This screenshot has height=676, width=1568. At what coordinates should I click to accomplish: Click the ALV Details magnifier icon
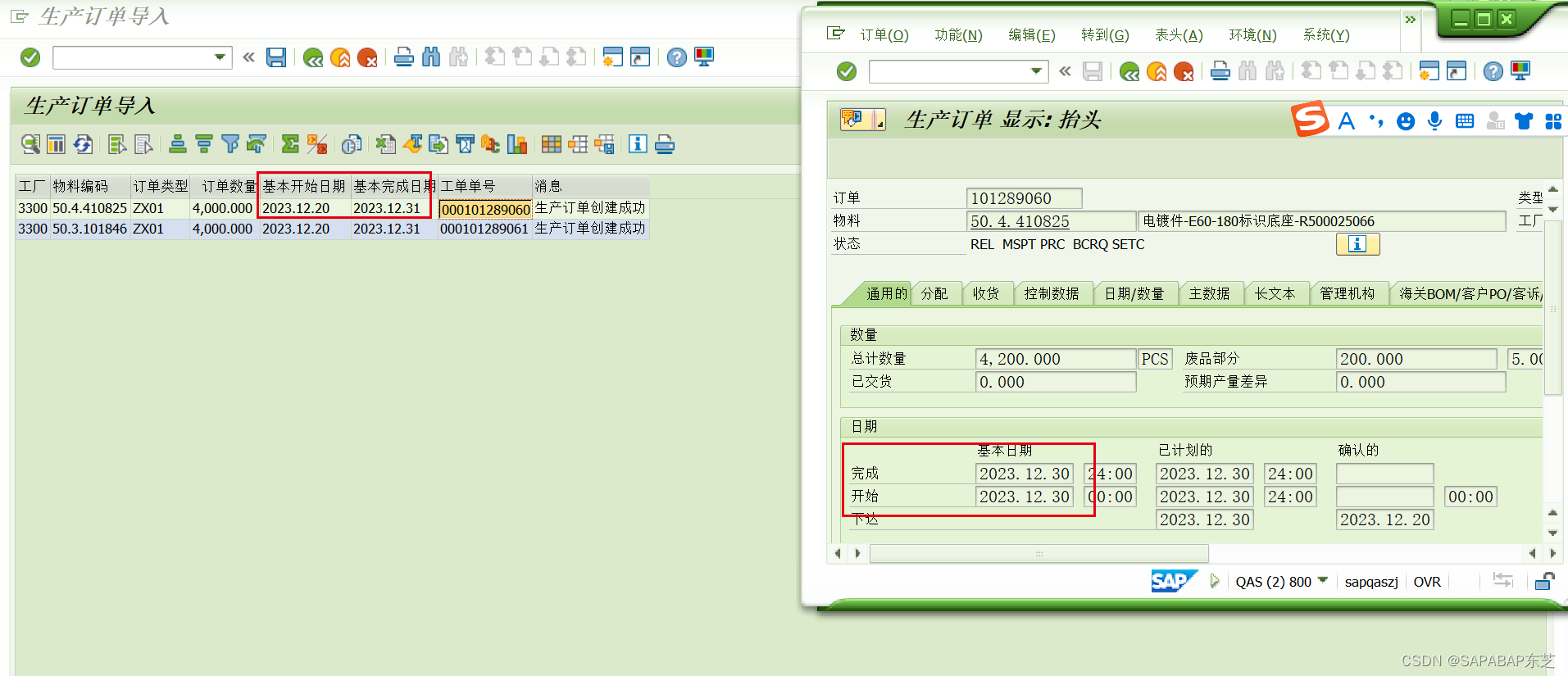(30, 145)
